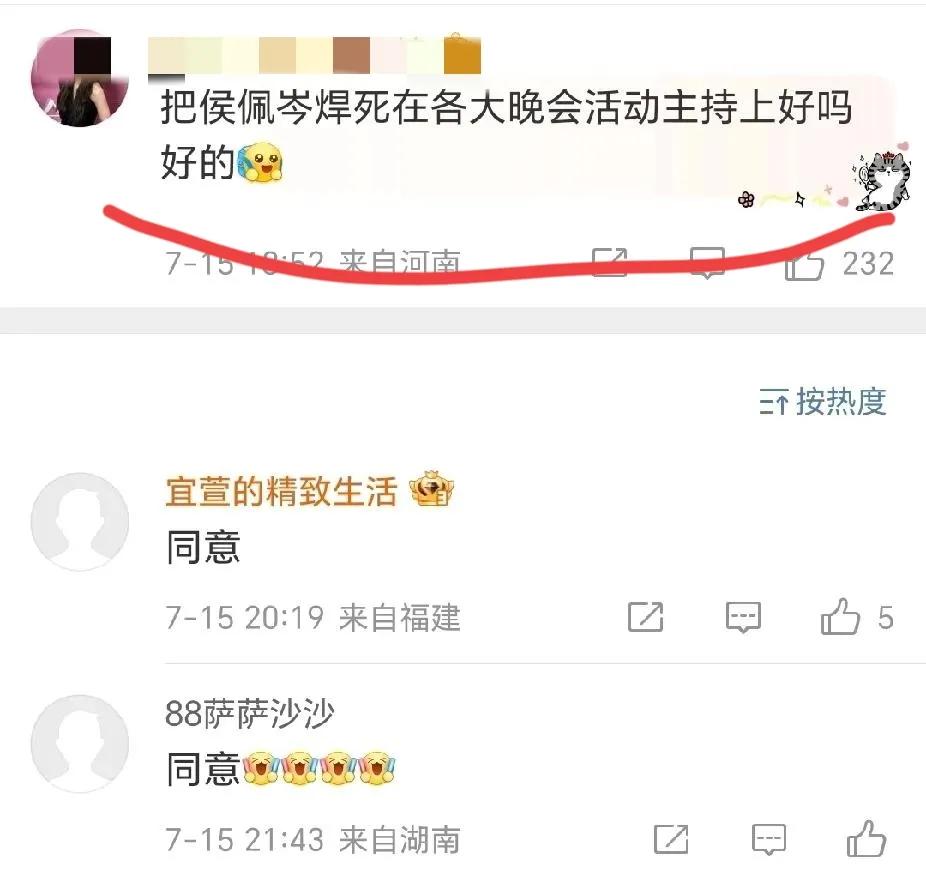Tap the crown badge beside 宜萱的精致生活

(432, 490)
